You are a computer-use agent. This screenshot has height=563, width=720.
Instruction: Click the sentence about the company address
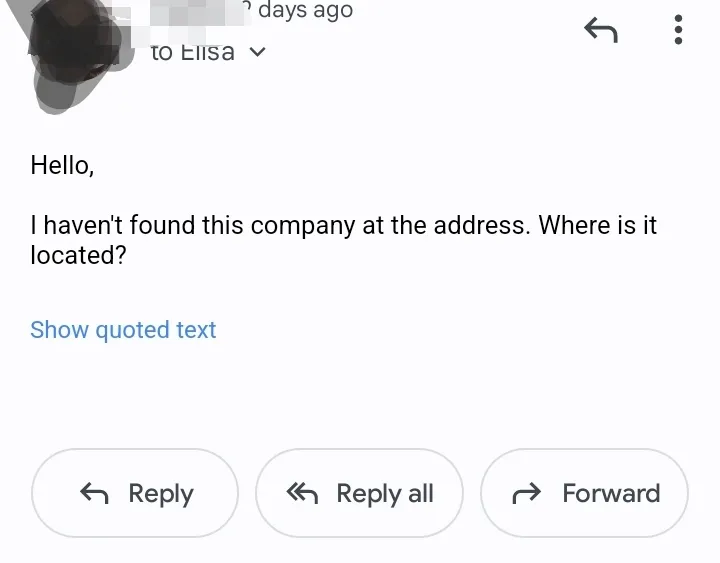point(343,240)
